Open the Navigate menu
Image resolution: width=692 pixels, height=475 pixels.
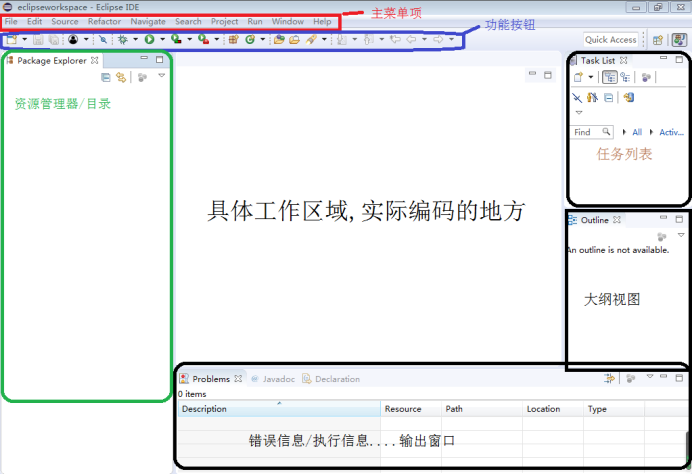coord(148,22)
